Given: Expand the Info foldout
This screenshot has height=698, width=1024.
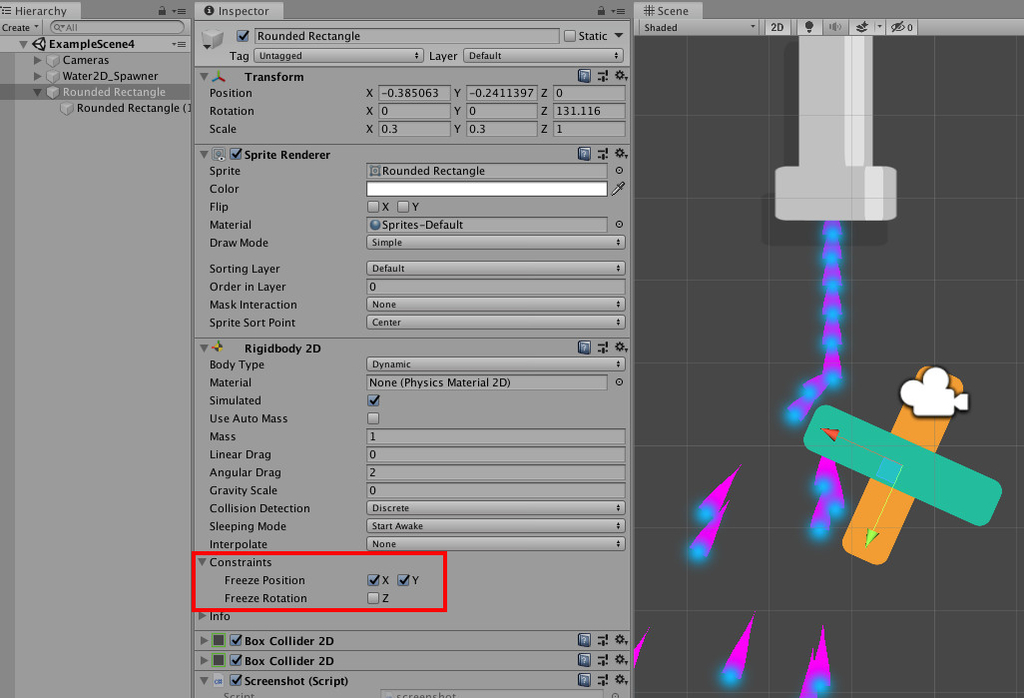Looking at the screenshot, I should pos(202,615).
